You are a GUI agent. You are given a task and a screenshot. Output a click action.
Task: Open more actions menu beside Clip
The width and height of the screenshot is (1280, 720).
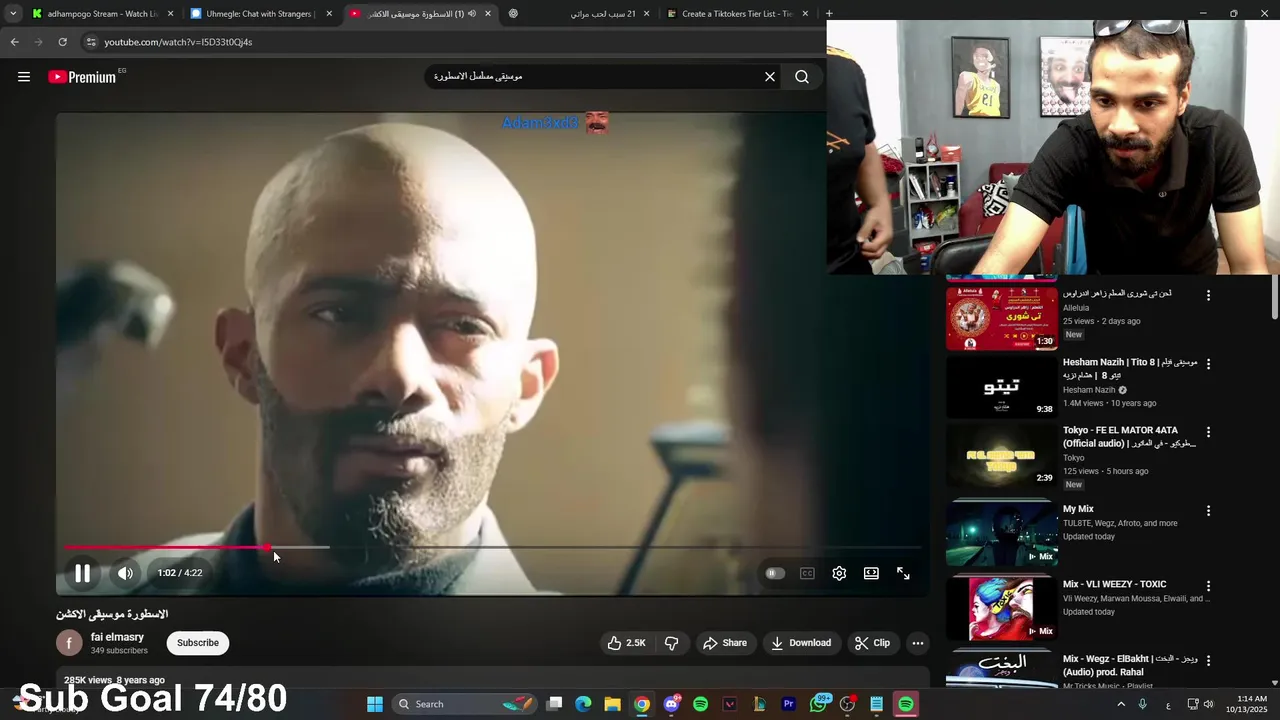pos(917,643)
